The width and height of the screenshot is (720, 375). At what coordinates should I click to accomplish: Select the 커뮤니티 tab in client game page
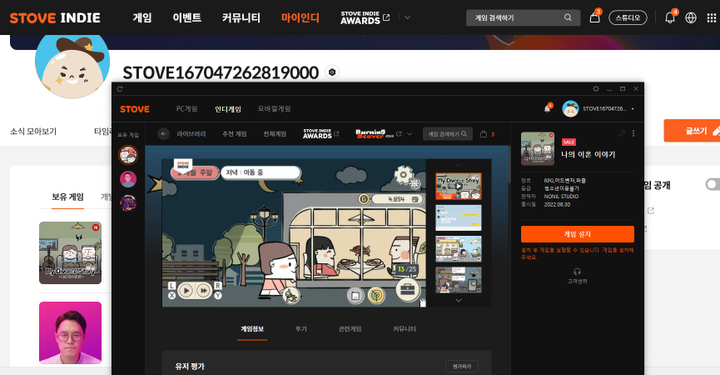click(x=405, y=329)
